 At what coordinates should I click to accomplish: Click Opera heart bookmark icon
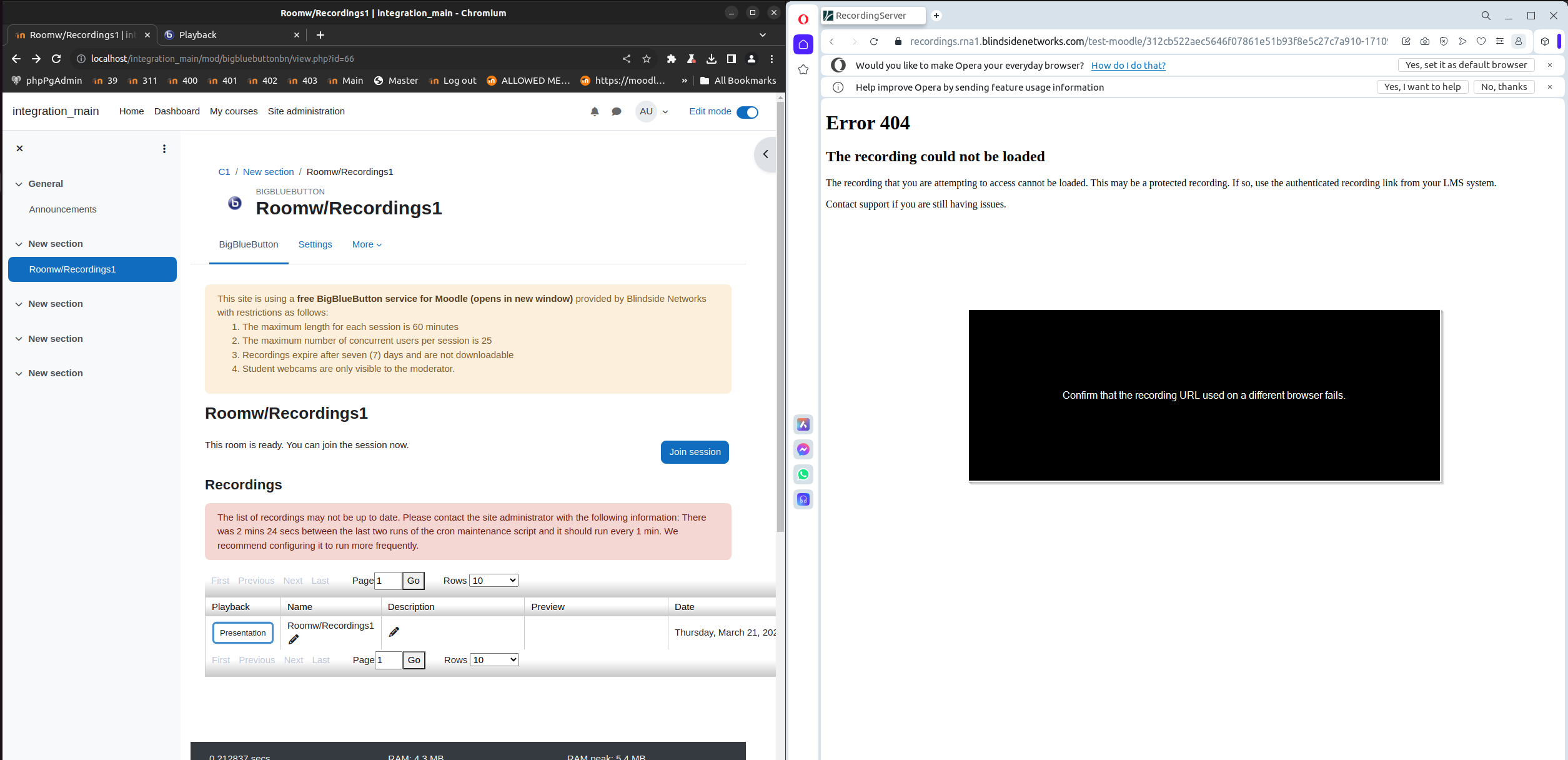1481,41
